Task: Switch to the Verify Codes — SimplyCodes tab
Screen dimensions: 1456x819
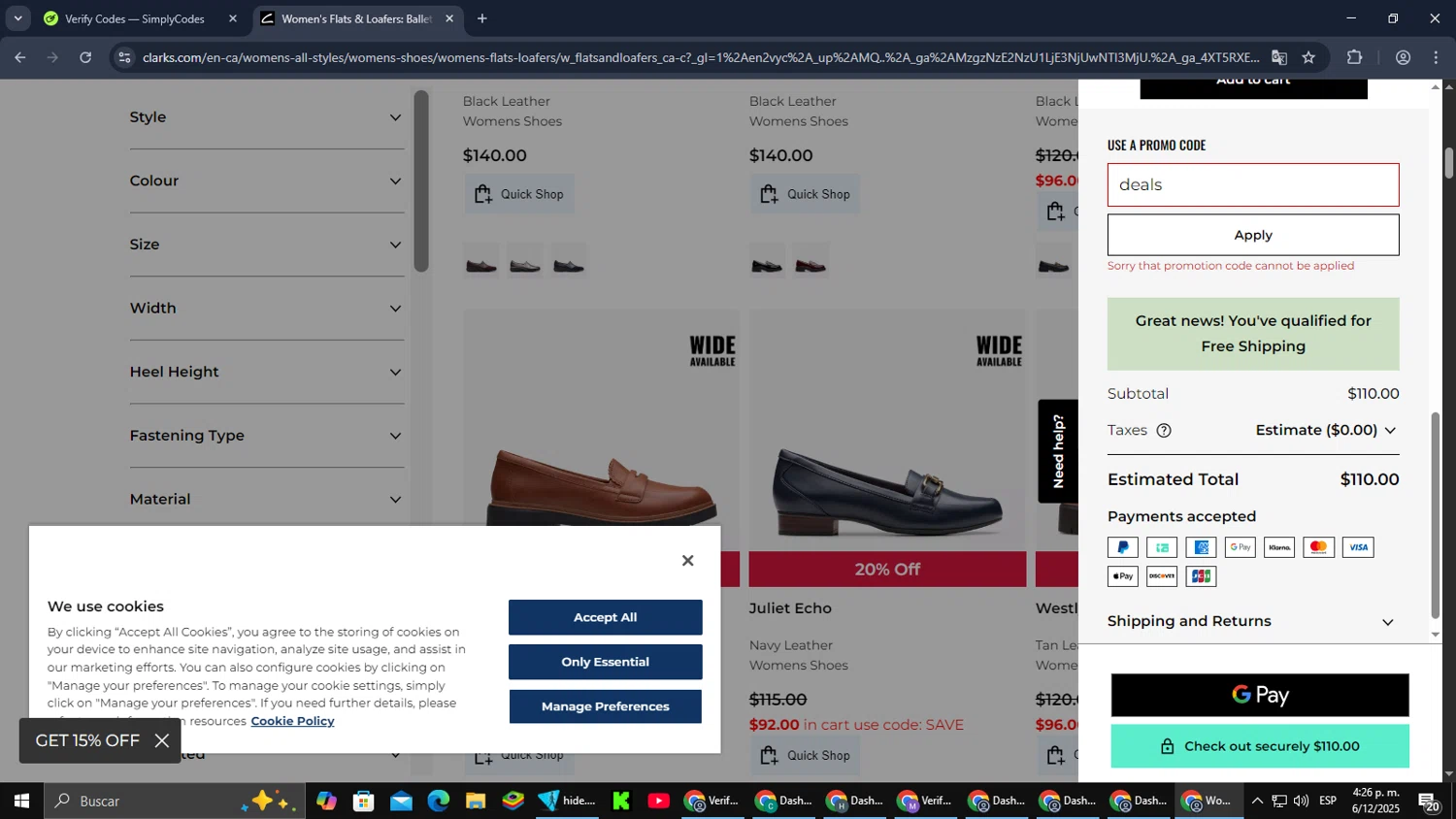Action: point(136,18)
